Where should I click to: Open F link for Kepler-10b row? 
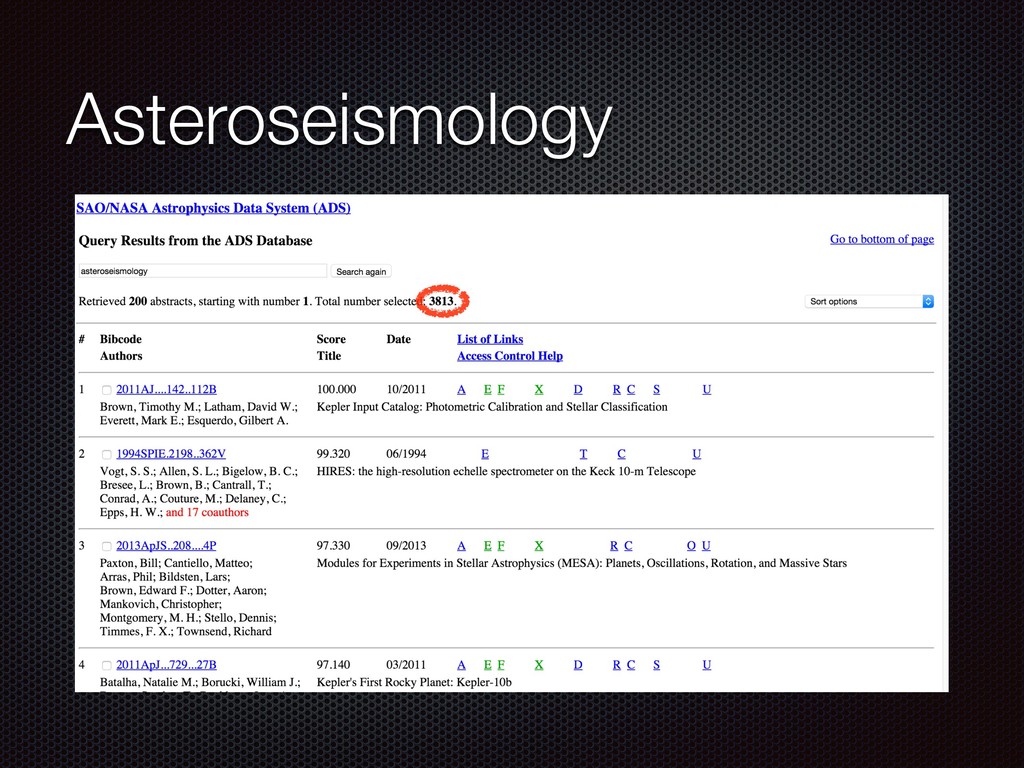(x=501, y=665)
